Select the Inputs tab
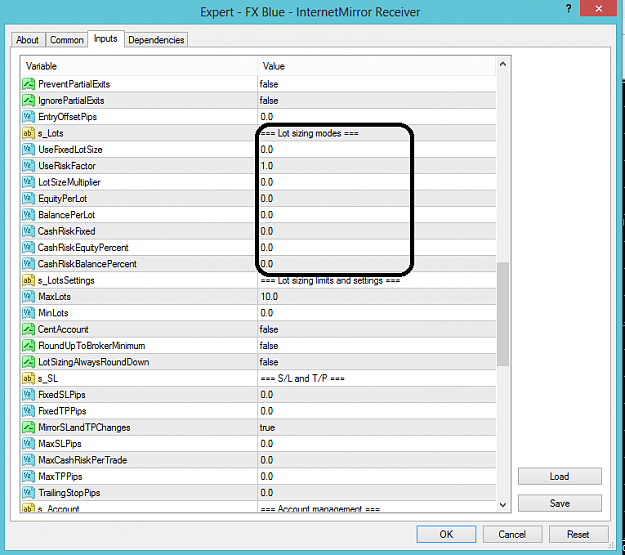Screen dimensions: 625x555 pos(106,39)
